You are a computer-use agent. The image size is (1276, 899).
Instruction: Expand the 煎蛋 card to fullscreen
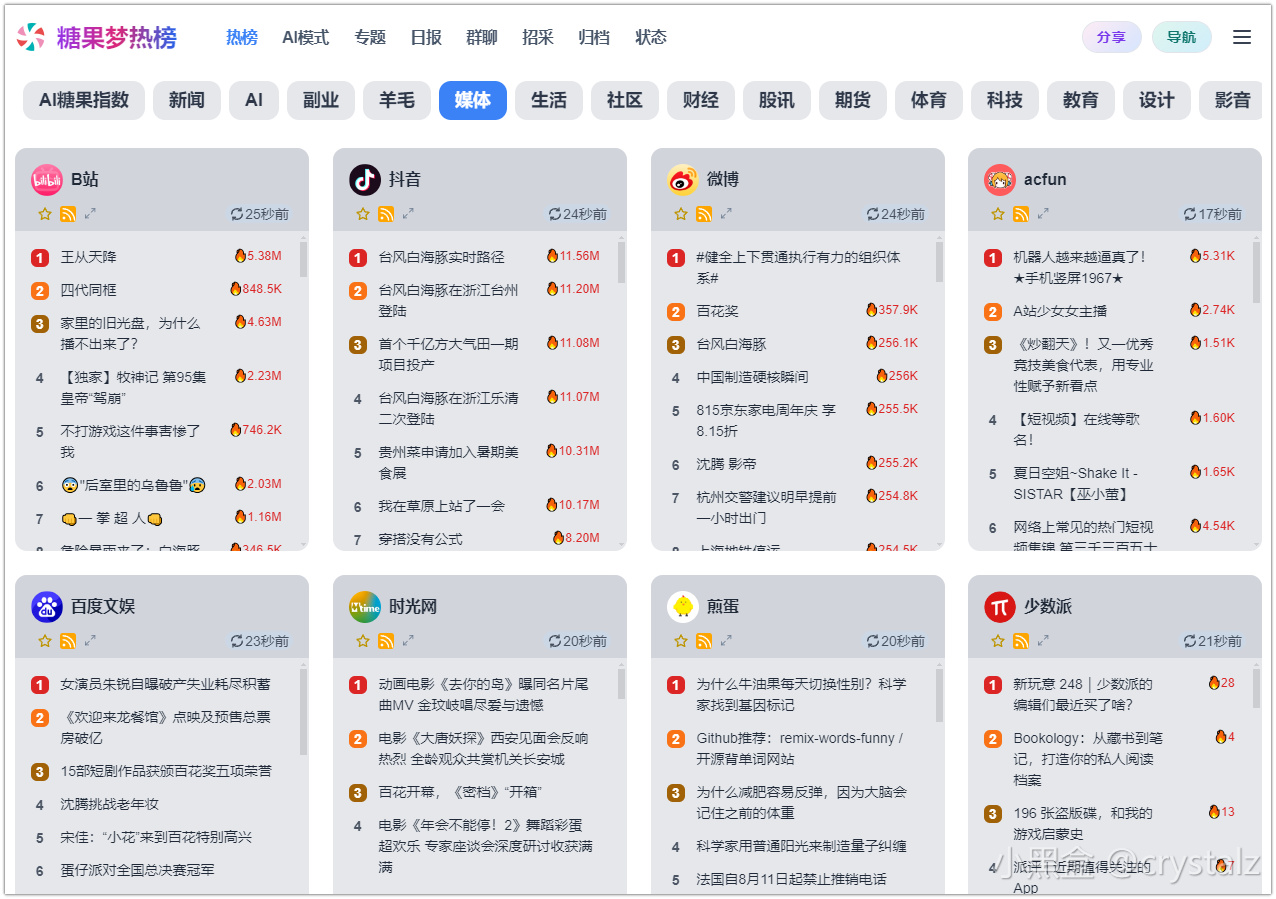click(726, 641)
